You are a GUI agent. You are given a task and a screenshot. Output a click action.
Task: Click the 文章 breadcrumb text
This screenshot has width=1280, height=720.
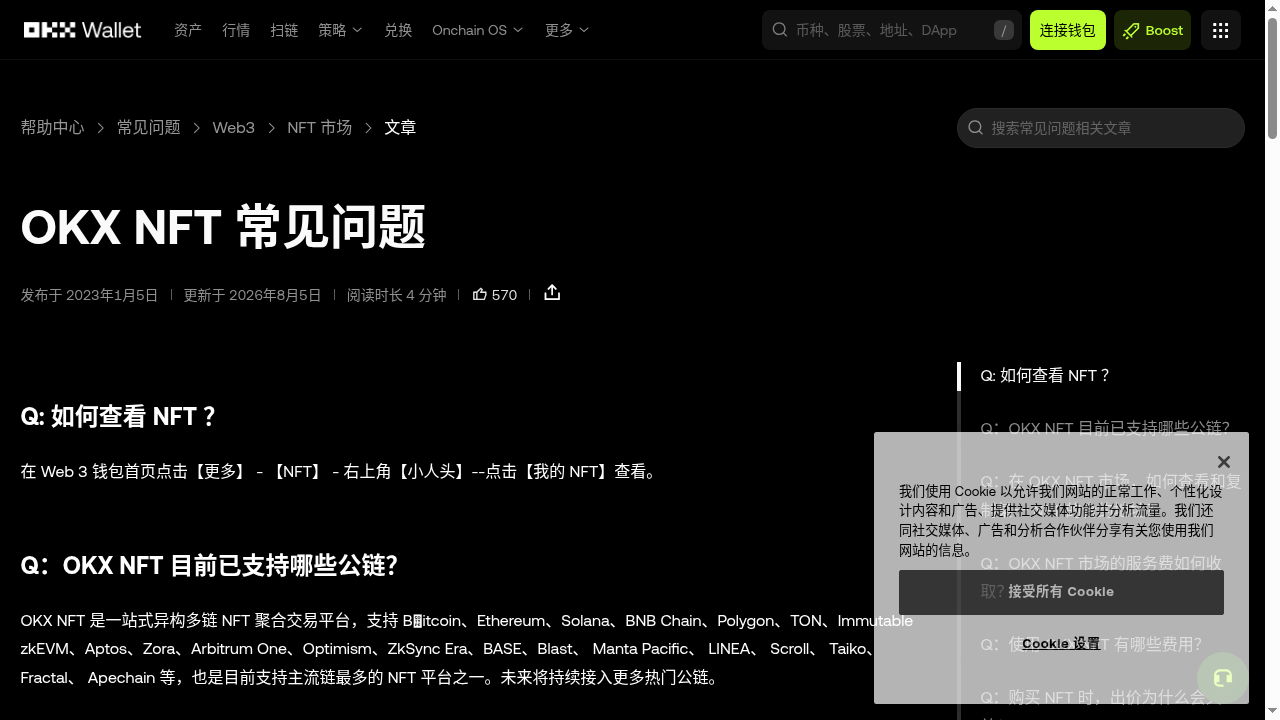pyautogui.click(x=400, y=127)
